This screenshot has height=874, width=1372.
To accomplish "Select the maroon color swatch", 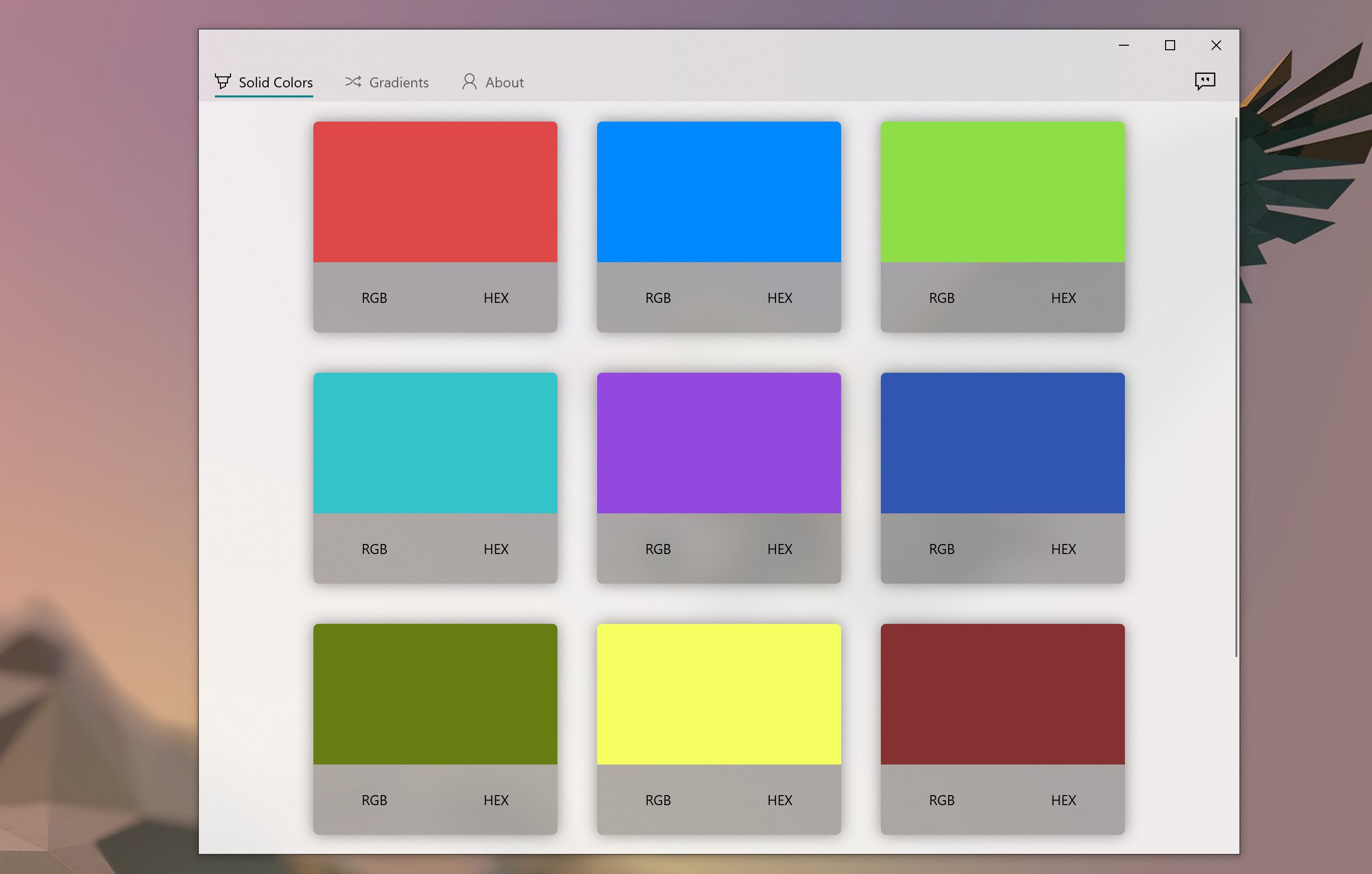I will pyautogui.click(x=1002, y=694).
